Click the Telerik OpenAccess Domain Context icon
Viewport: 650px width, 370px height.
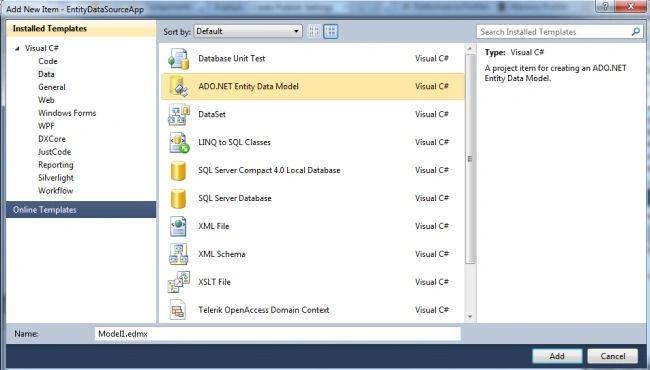(x=178, y=310)
